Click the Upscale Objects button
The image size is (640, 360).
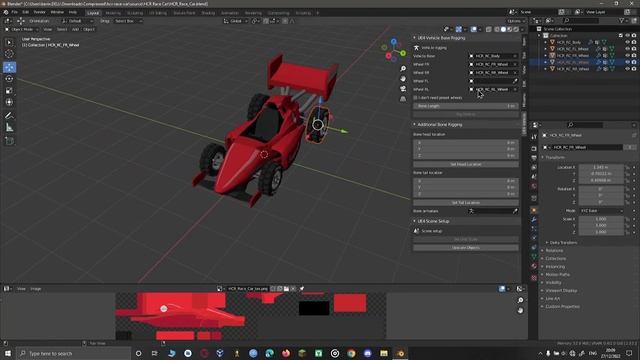(x=466, y=248)
